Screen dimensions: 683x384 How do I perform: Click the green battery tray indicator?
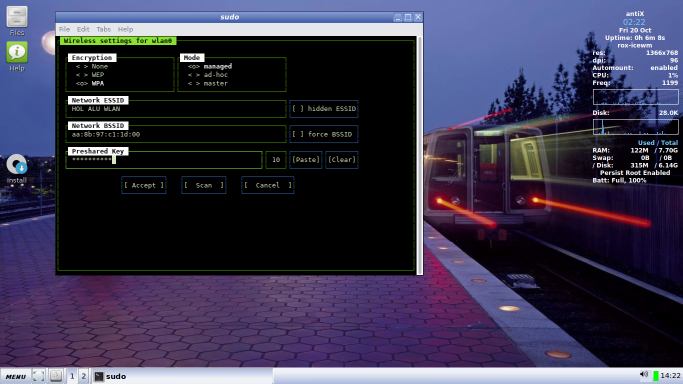(x=656, y=375)
